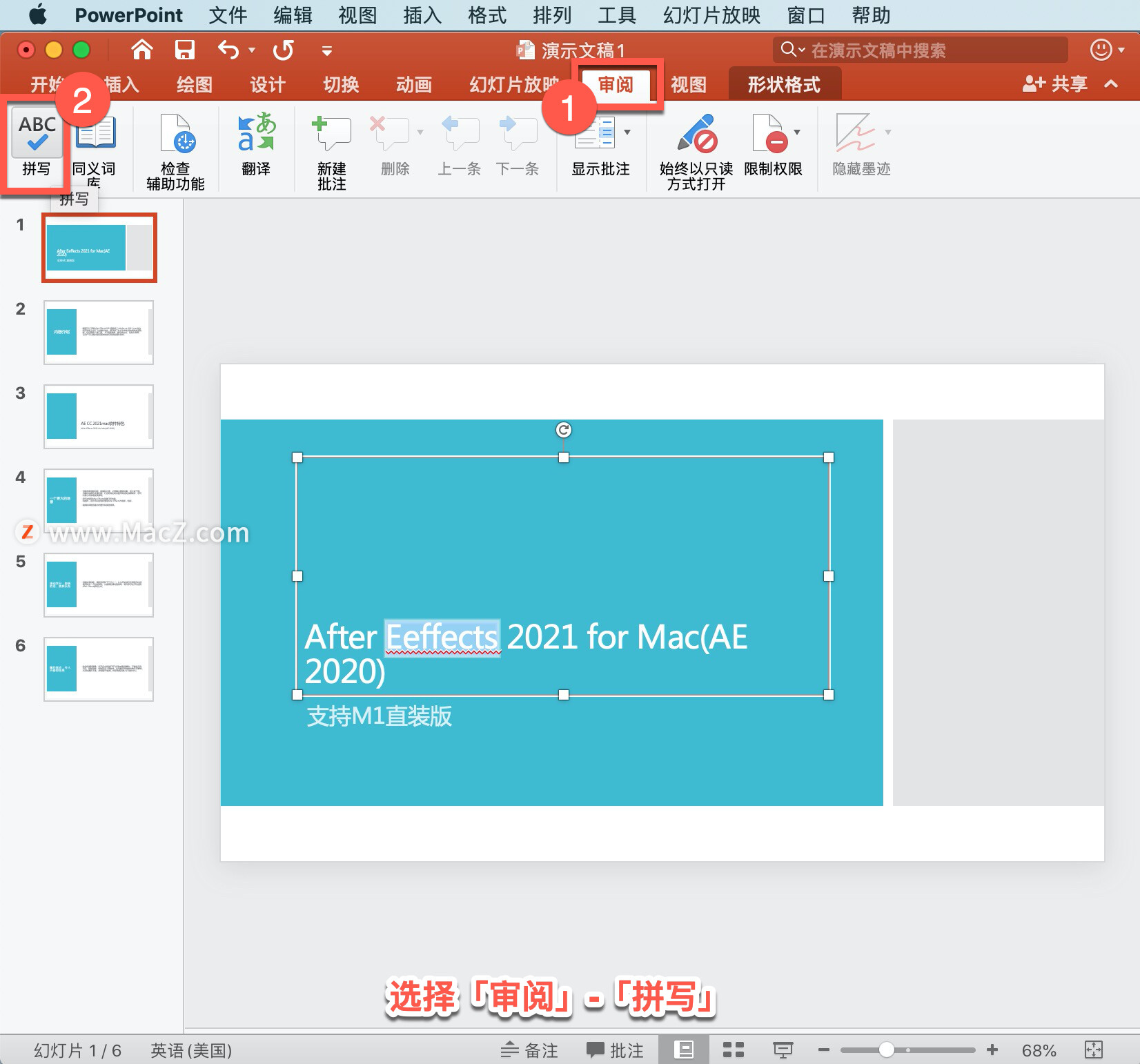Expand Hide Ink dropdown arrow
Screen dimensions: 1140x1064
click(x=887, y=131)
